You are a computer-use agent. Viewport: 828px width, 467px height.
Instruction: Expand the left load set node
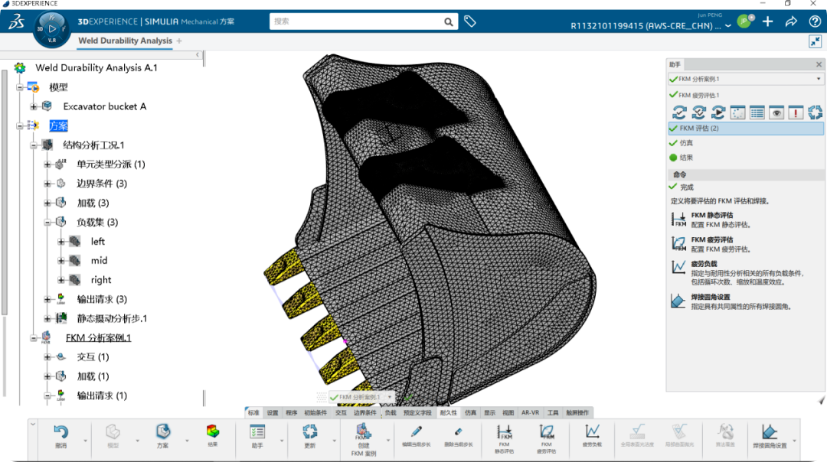61,241
